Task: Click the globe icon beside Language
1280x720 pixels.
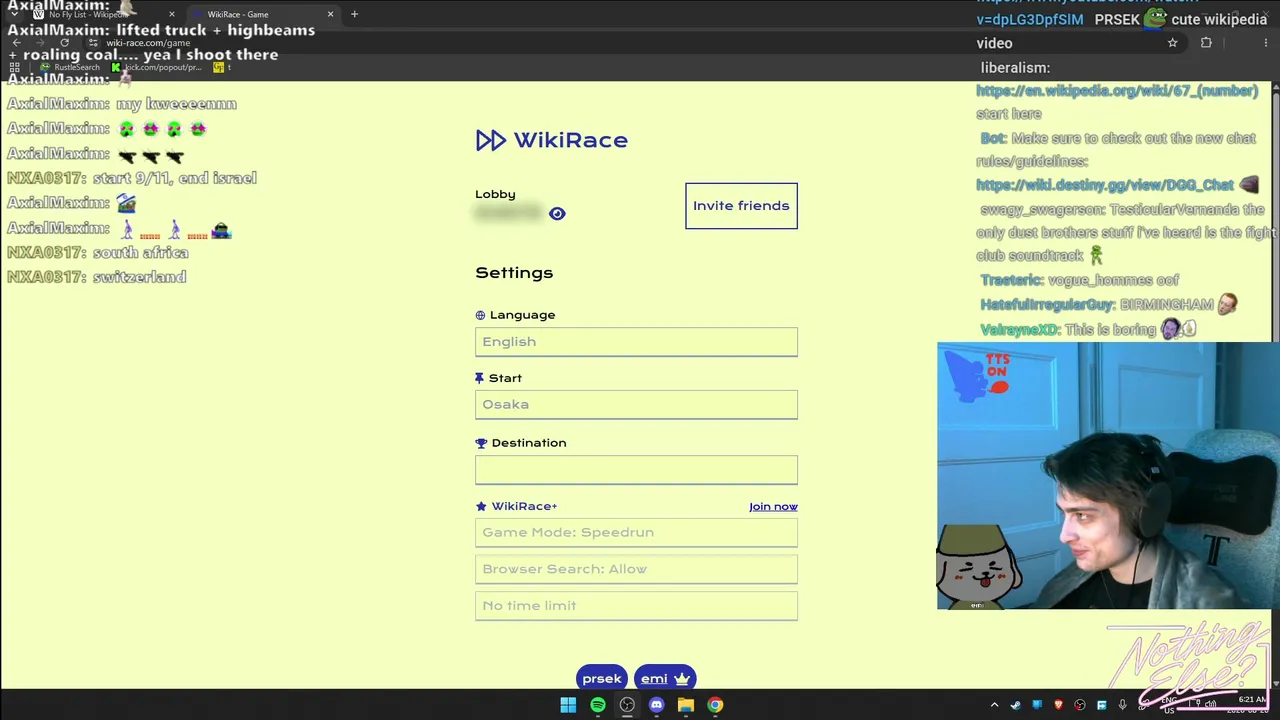Action: point(480,315)
